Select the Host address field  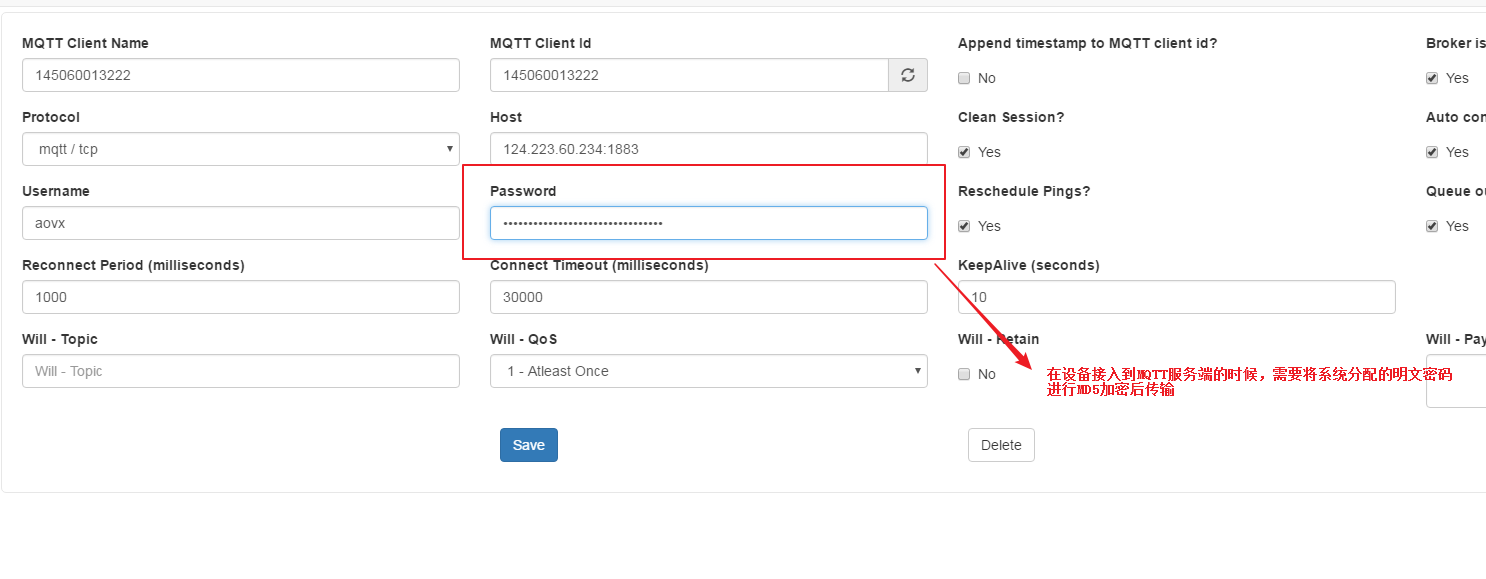708,149
